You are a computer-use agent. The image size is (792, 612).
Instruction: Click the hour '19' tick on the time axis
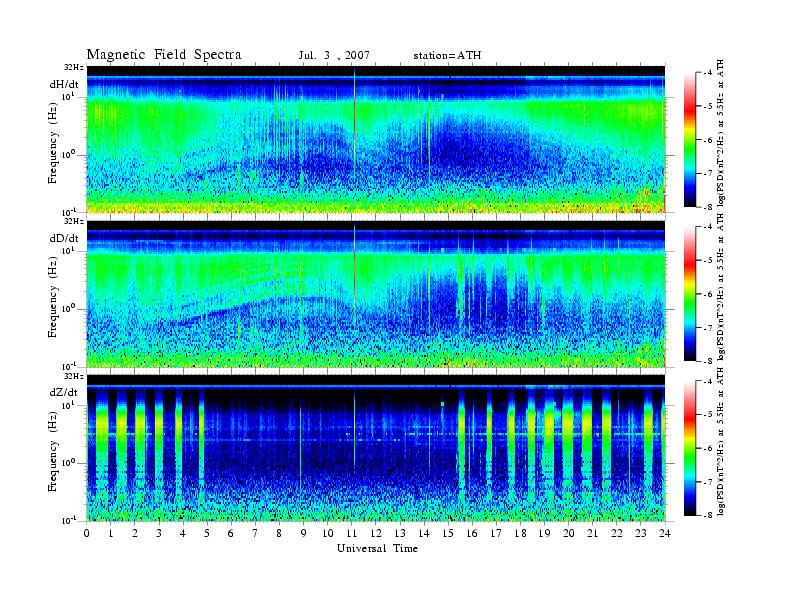544,533
